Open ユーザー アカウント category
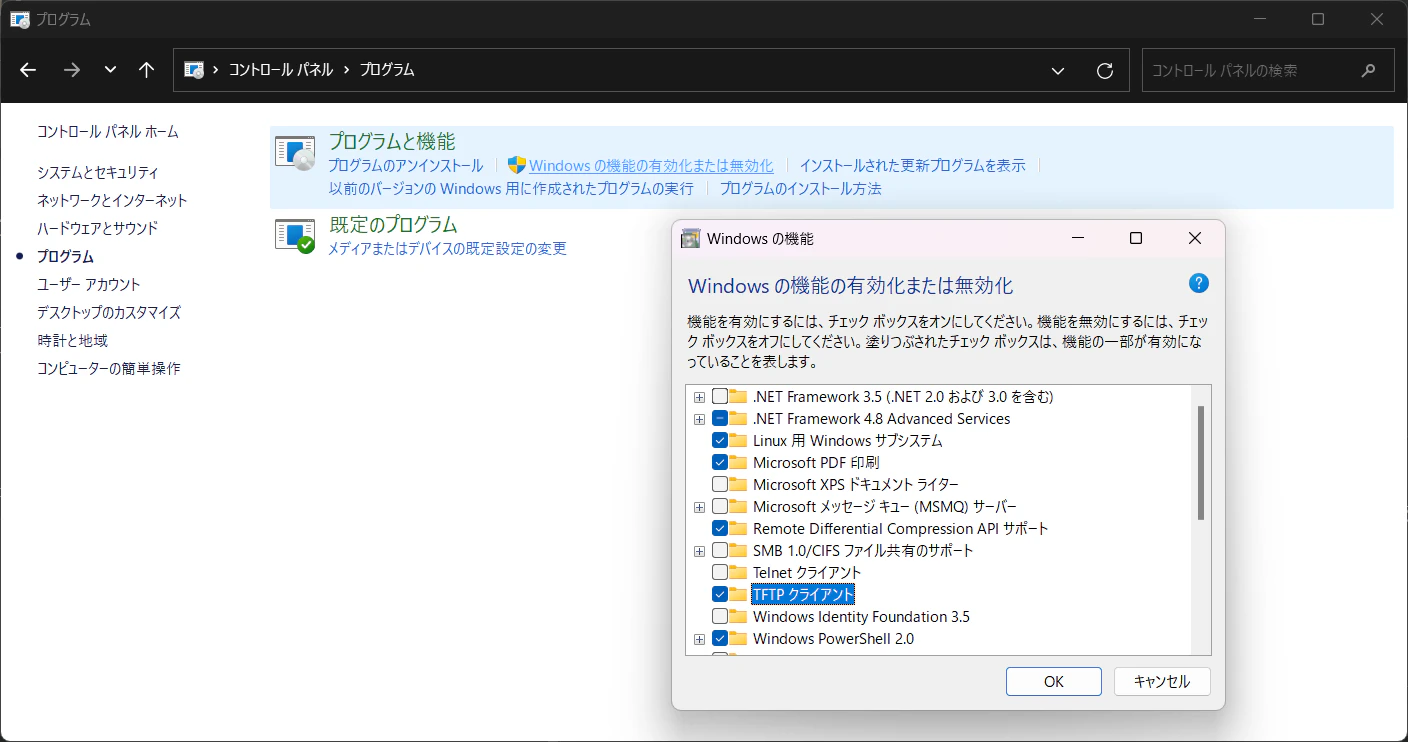Viewport: 1408px width, 742px height. (x=89, y=285)
